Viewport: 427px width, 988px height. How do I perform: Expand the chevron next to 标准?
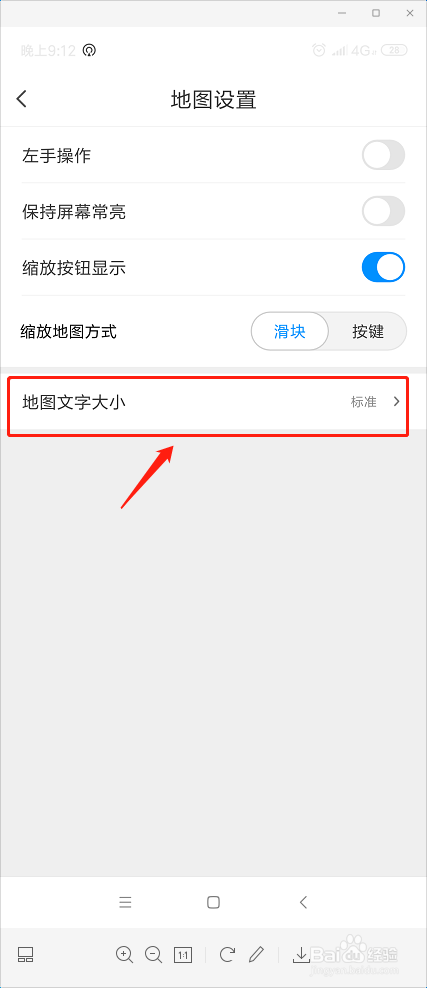pos(396,401)
